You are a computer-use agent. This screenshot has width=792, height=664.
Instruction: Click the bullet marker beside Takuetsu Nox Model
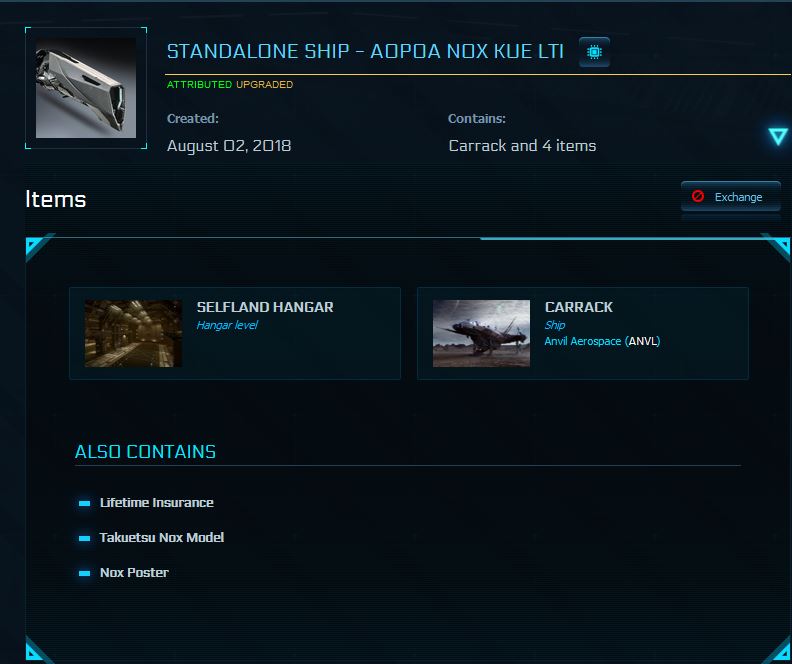coord(84,538)
